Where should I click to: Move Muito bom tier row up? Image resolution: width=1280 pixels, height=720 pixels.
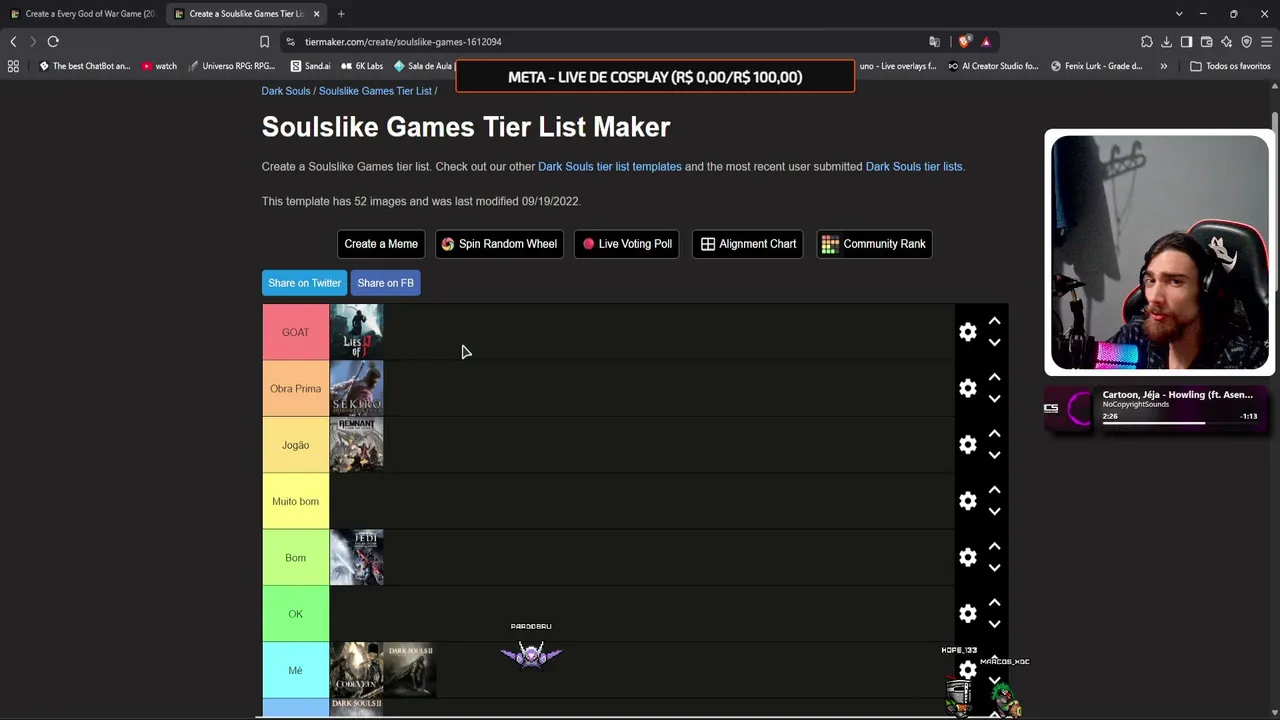point(994,490)
